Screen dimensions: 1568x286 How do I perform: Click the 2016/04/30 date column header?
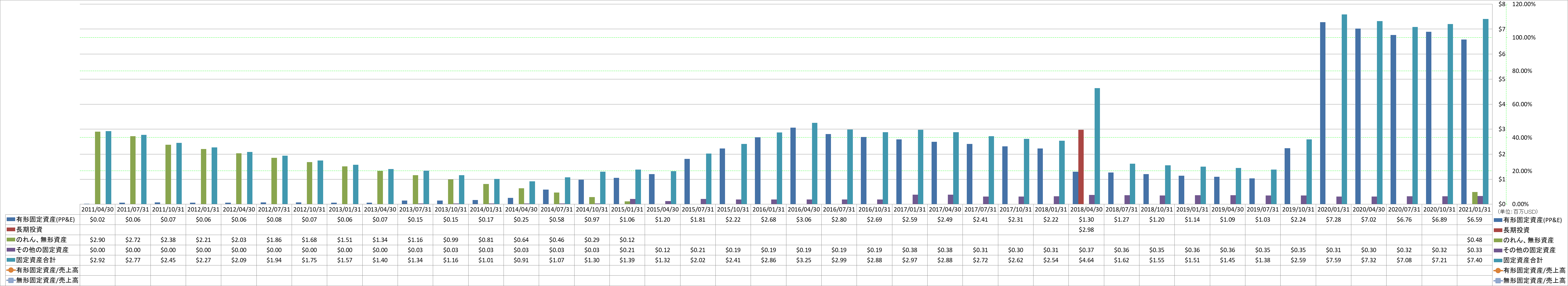click(804, 209)
